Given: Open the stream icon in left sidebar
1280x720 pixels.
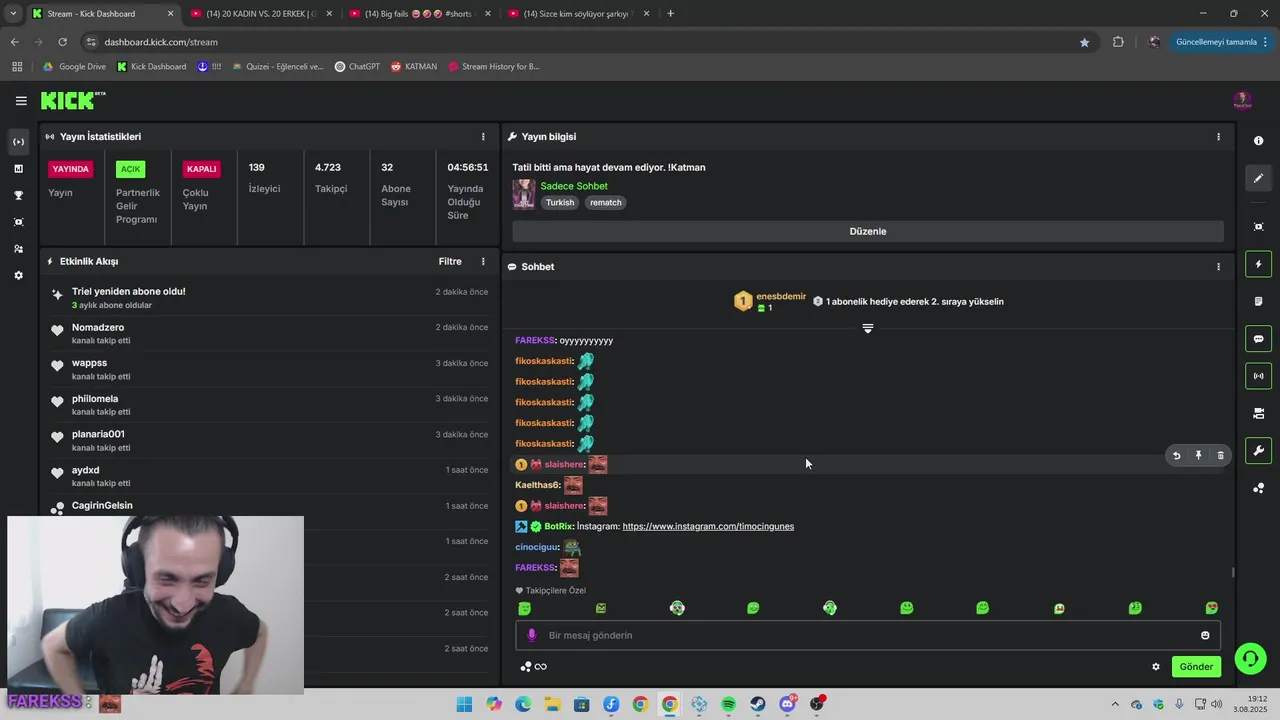Looking at the screenshot, I should [x=18, y=142].
